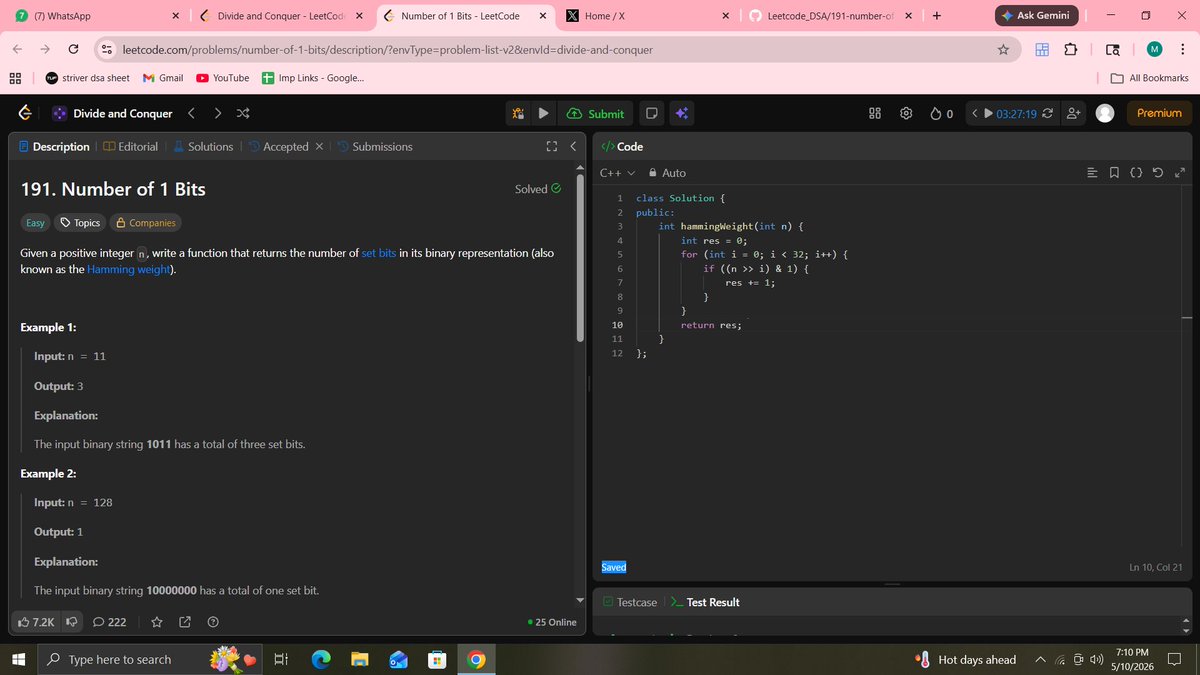Open user profile avatar
The height and width of the screenshot is (675, 1200).
(1105, 113)
